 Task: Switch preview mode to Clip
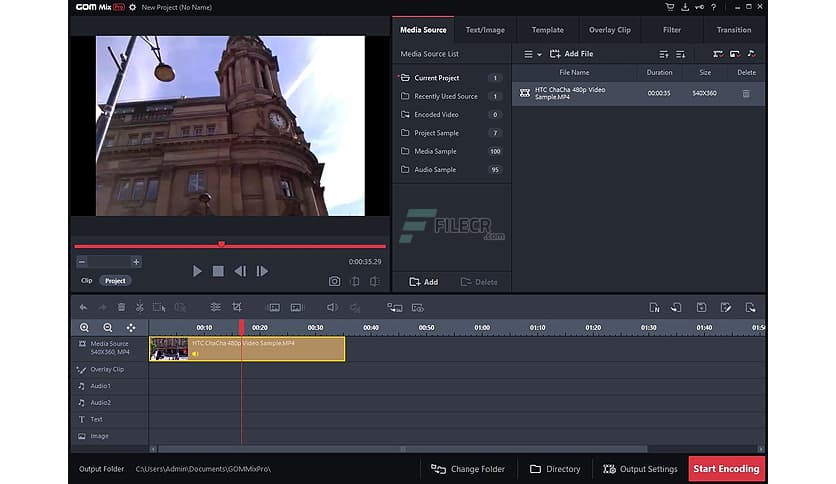click(x=86, y=280)
